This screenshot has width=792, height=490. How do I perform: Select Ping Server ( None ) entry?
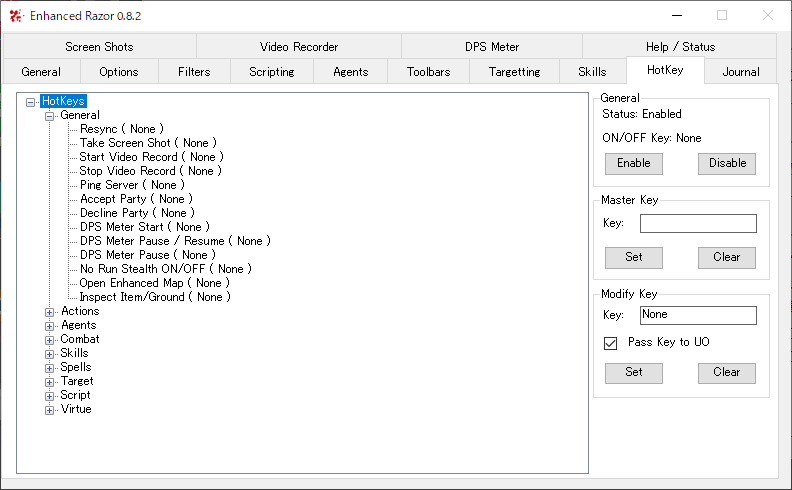132,185
